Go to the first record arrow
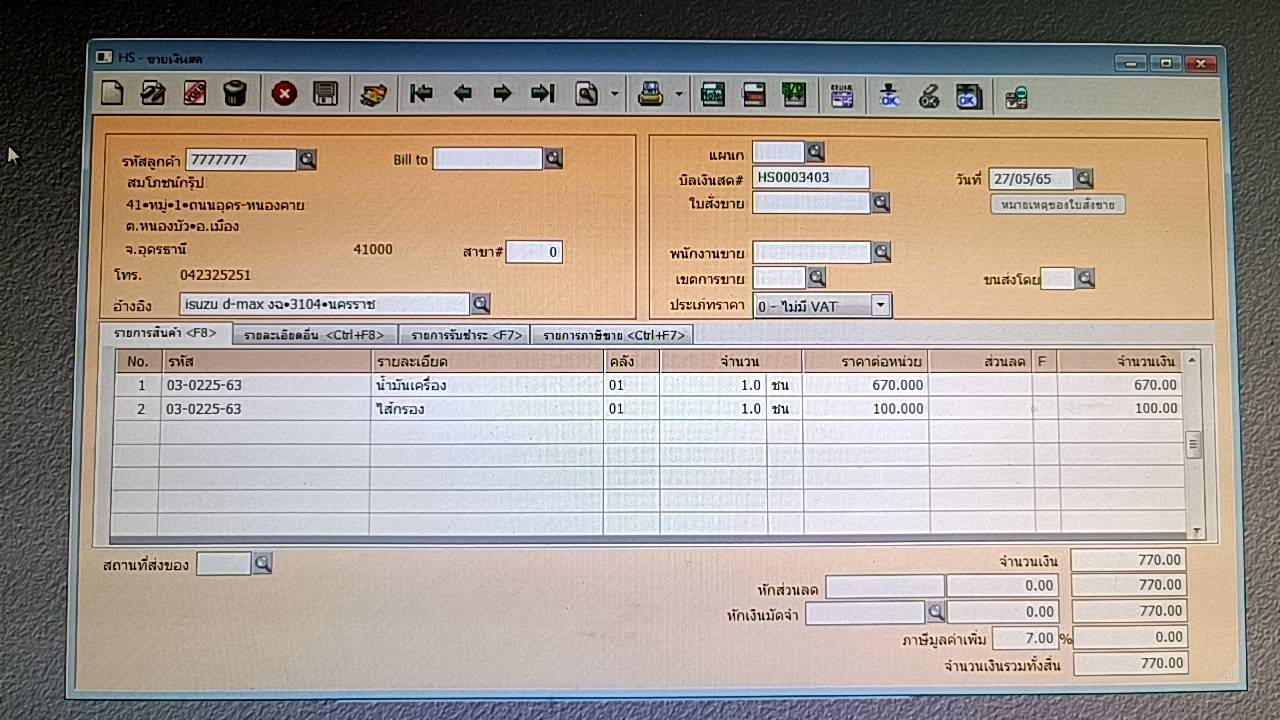 pos(422,94)
